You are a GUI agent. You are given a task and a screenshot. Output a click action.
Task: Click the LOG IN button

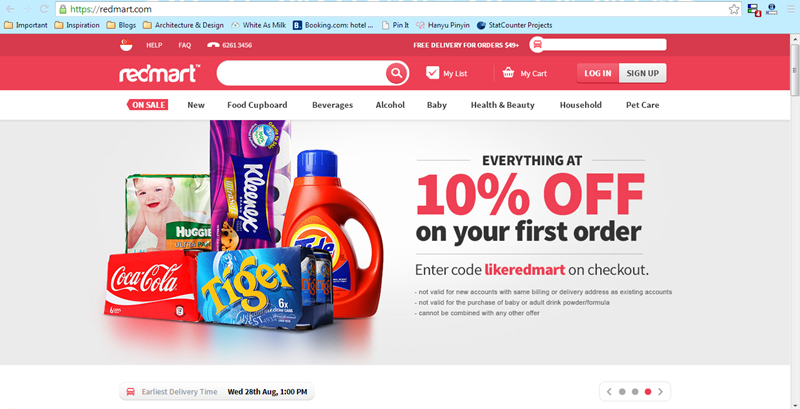click(x=598, y=73)
